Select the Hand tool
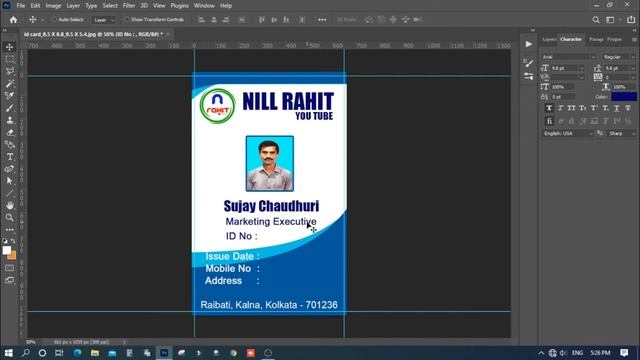This screenshot has height=360, width=640. pos(9,205)
